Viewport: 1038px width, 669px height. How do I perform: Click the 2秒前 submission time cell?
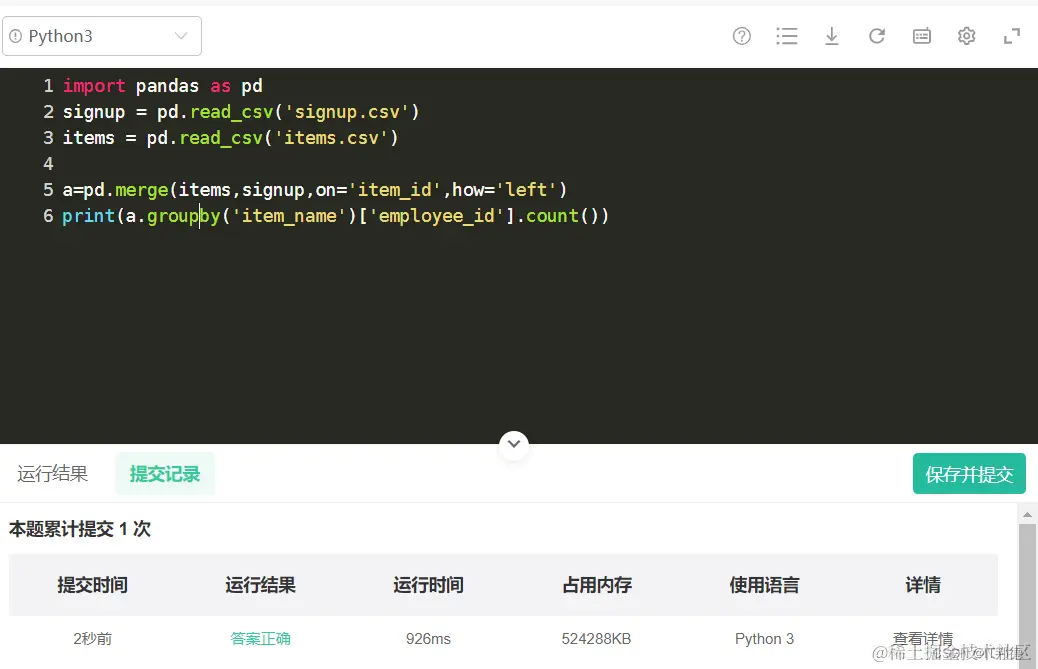click(x=93, y=639)
